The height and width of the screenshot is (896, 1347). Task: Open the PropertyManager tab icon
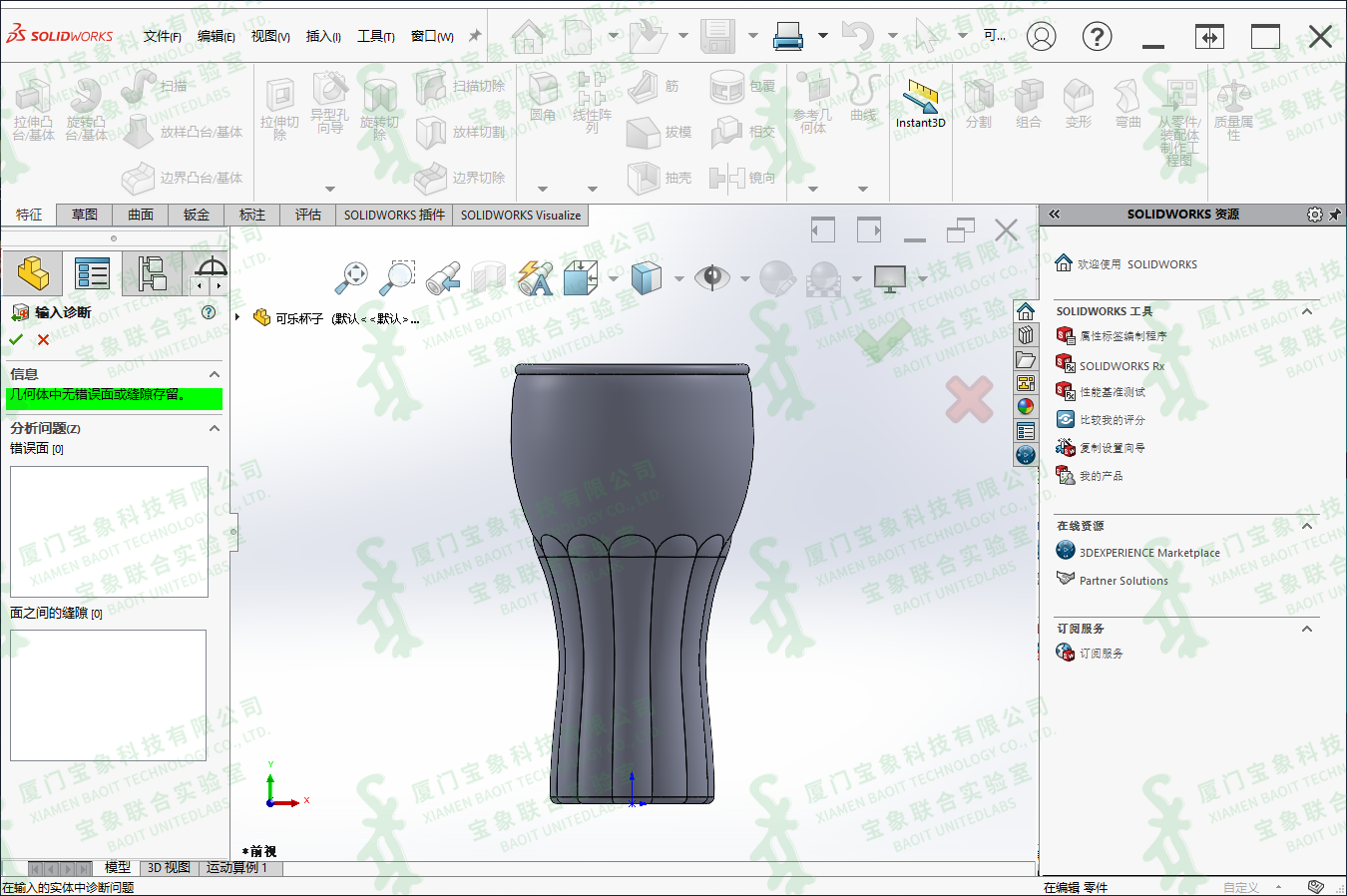[x=93, y=273]
